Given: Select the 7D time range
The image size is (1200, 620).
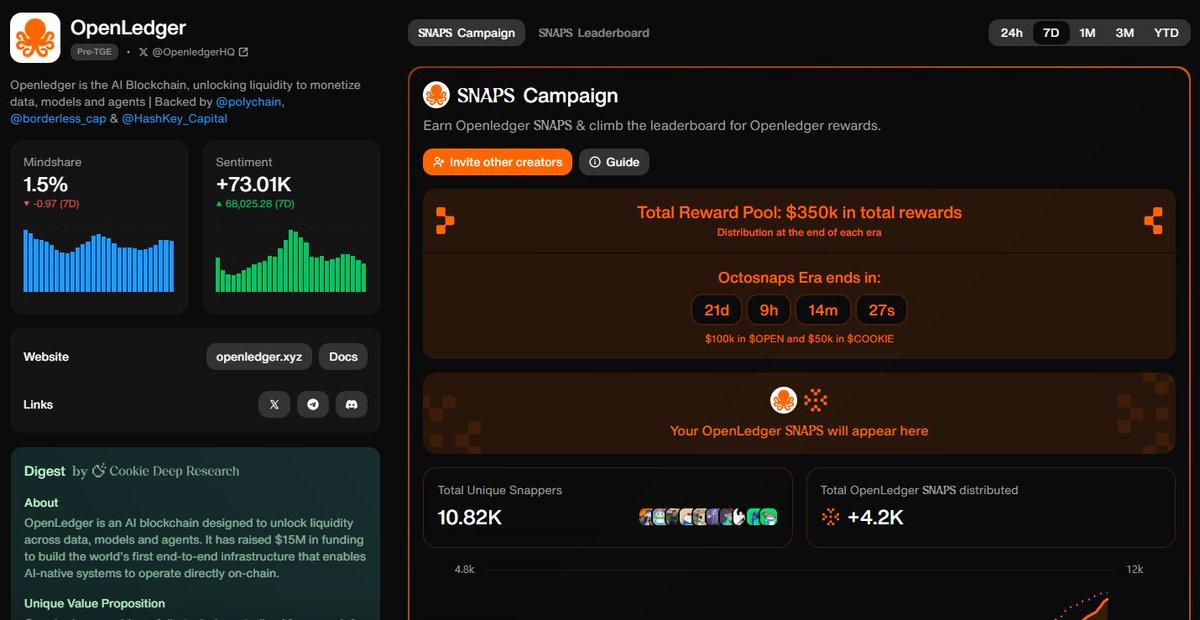Looking at the screenshot, I should pos(1051,33).
